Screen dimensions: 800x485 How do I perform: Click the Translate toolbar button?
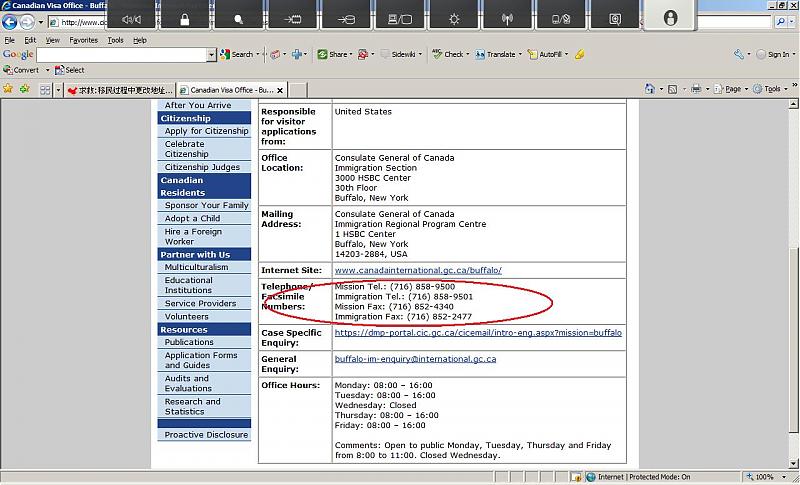click(496, 54)
